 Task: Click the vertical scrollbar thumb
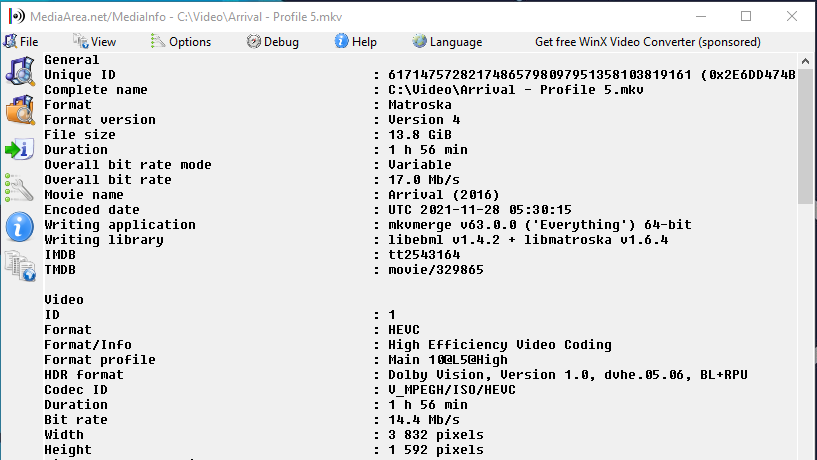pyautogui.click(x=805, y=136)
